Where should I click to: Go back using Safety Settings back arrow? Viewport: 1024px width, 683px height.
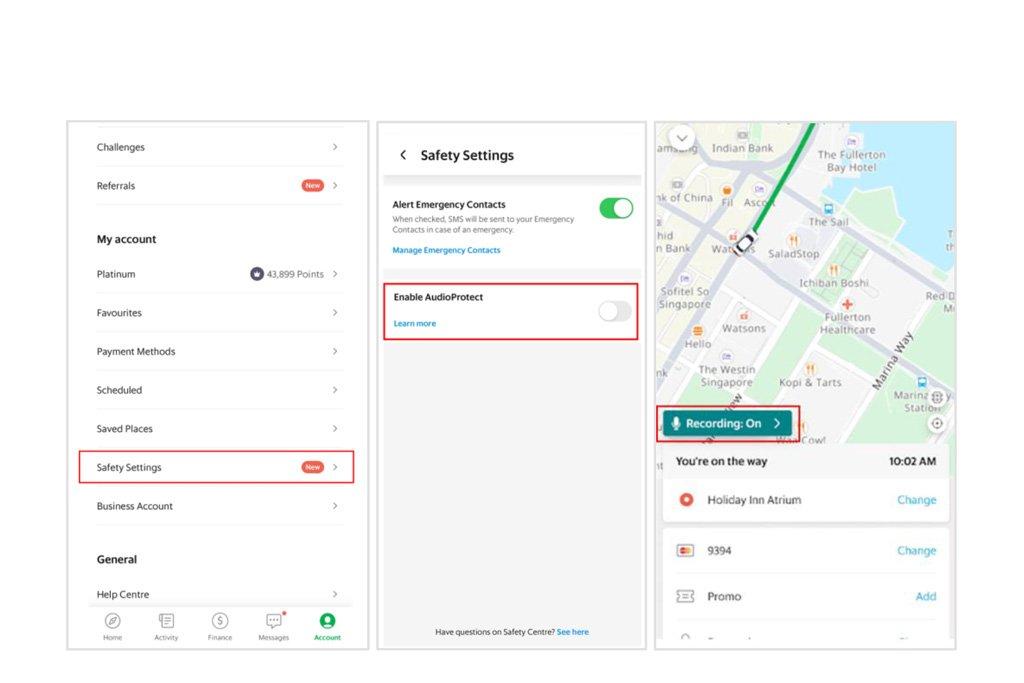click(x=403, y=155)
